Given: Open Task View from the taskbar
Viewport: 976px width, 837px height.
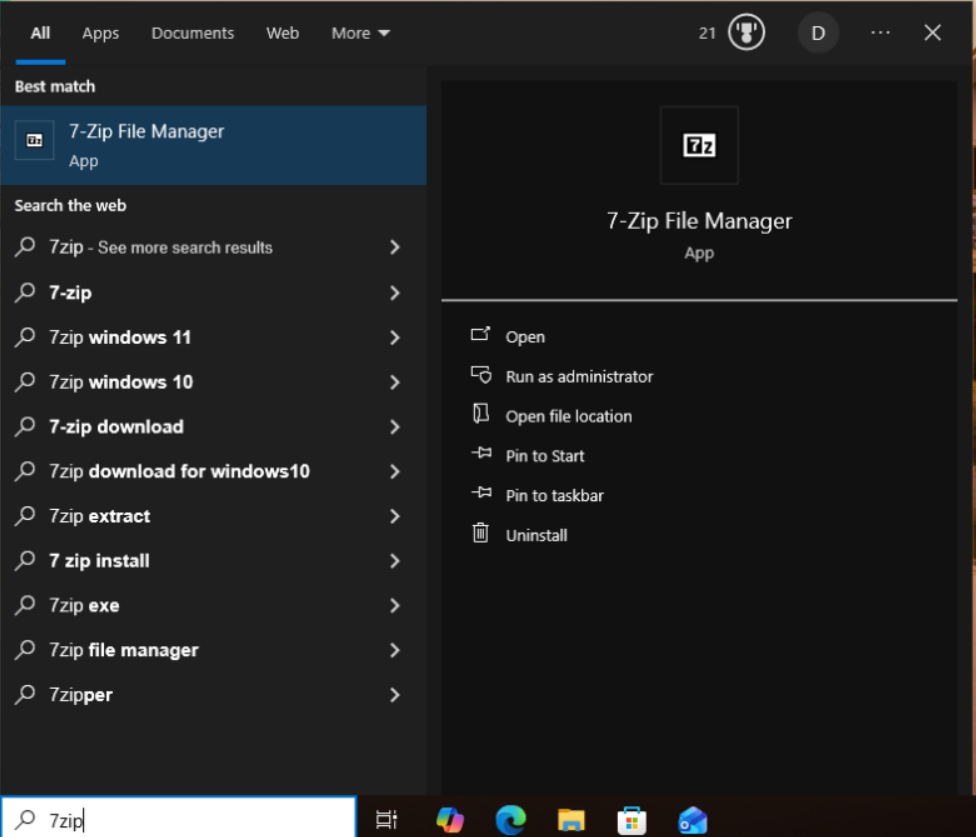Looking at the screenshot, I should pyautogui.click(x=387, y=820).
